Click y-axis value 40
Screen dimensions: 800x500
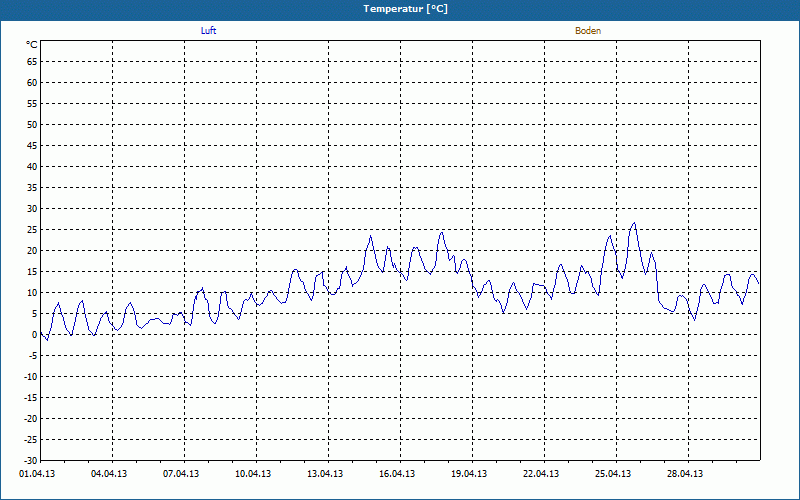(32, 167)
